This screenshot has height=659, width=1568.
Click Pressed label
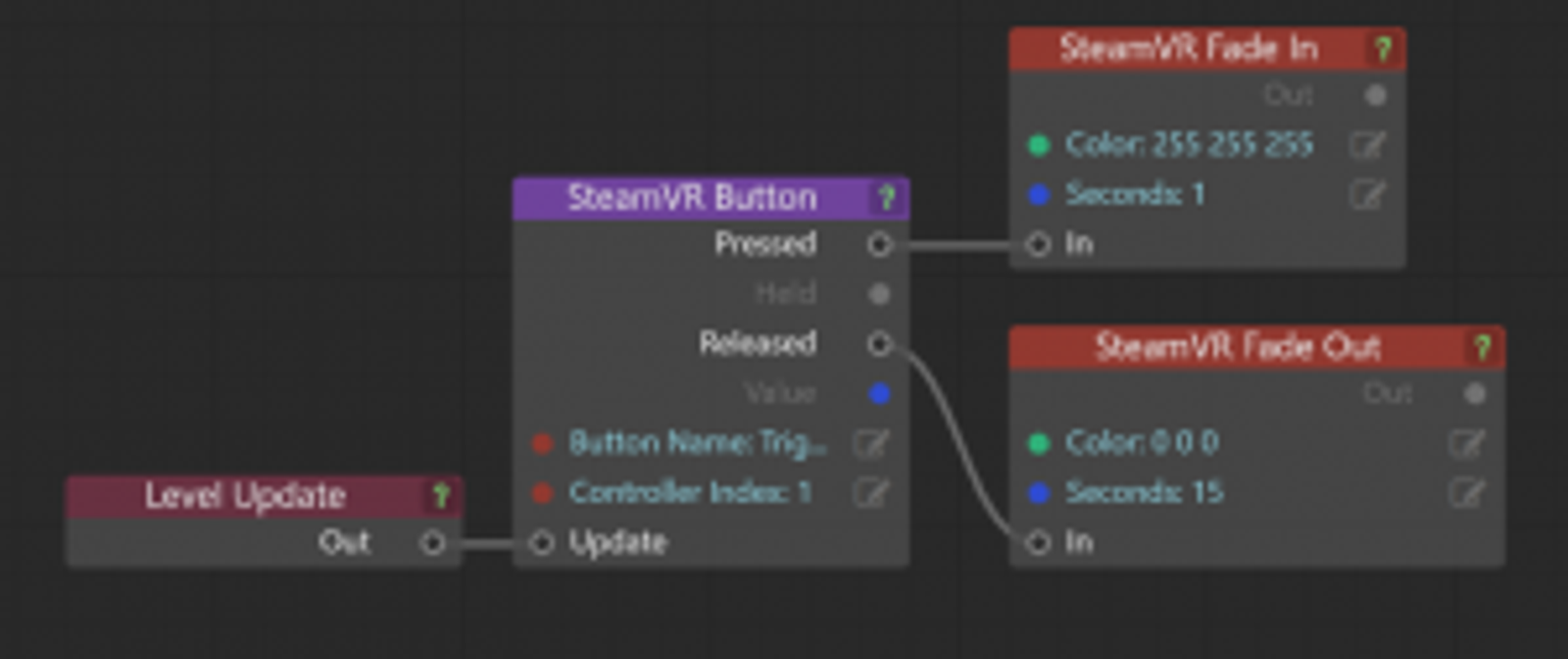[765, 244]
